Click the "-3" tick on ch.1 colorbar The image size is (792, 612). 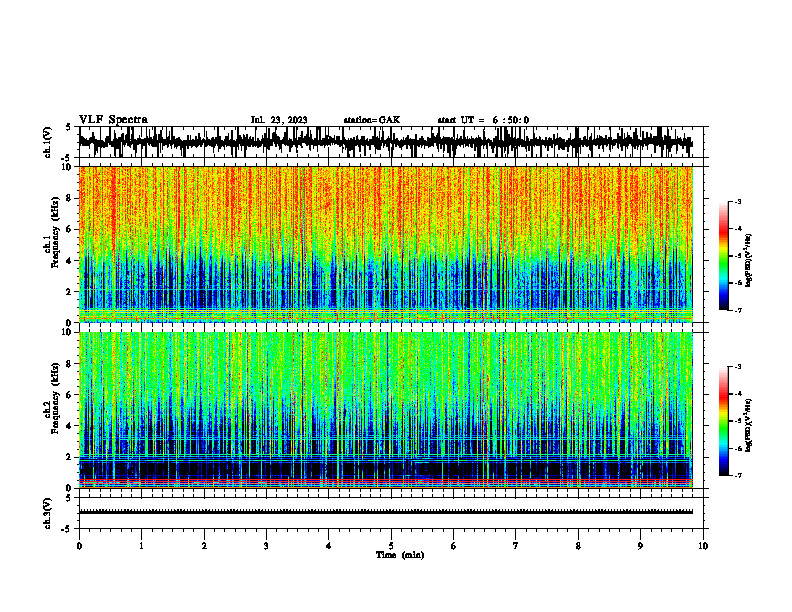[738, 201]
